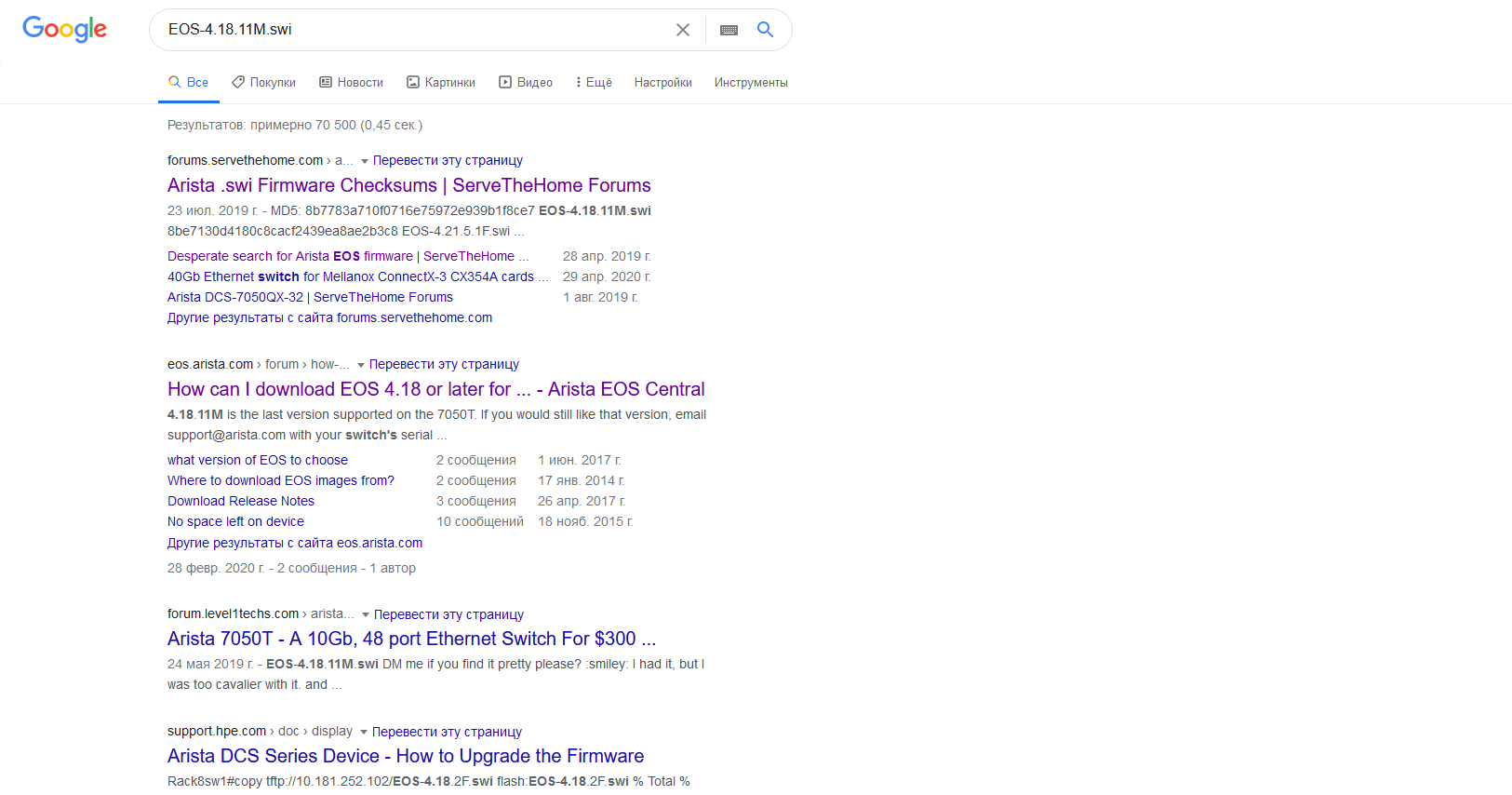Screen dimensions: 1512x795
Task: Open the Видео tab
Action: [x=526, y=82]
